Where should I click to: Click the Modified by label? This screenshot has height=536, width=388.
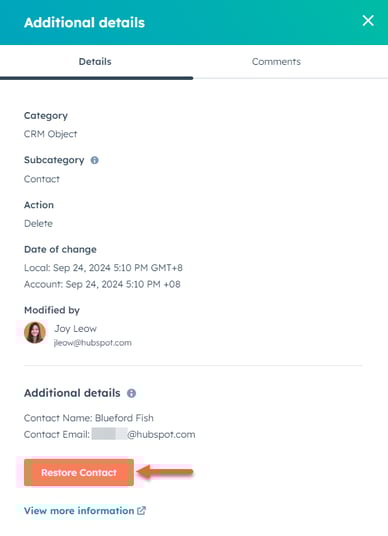(x=52, y=310)
